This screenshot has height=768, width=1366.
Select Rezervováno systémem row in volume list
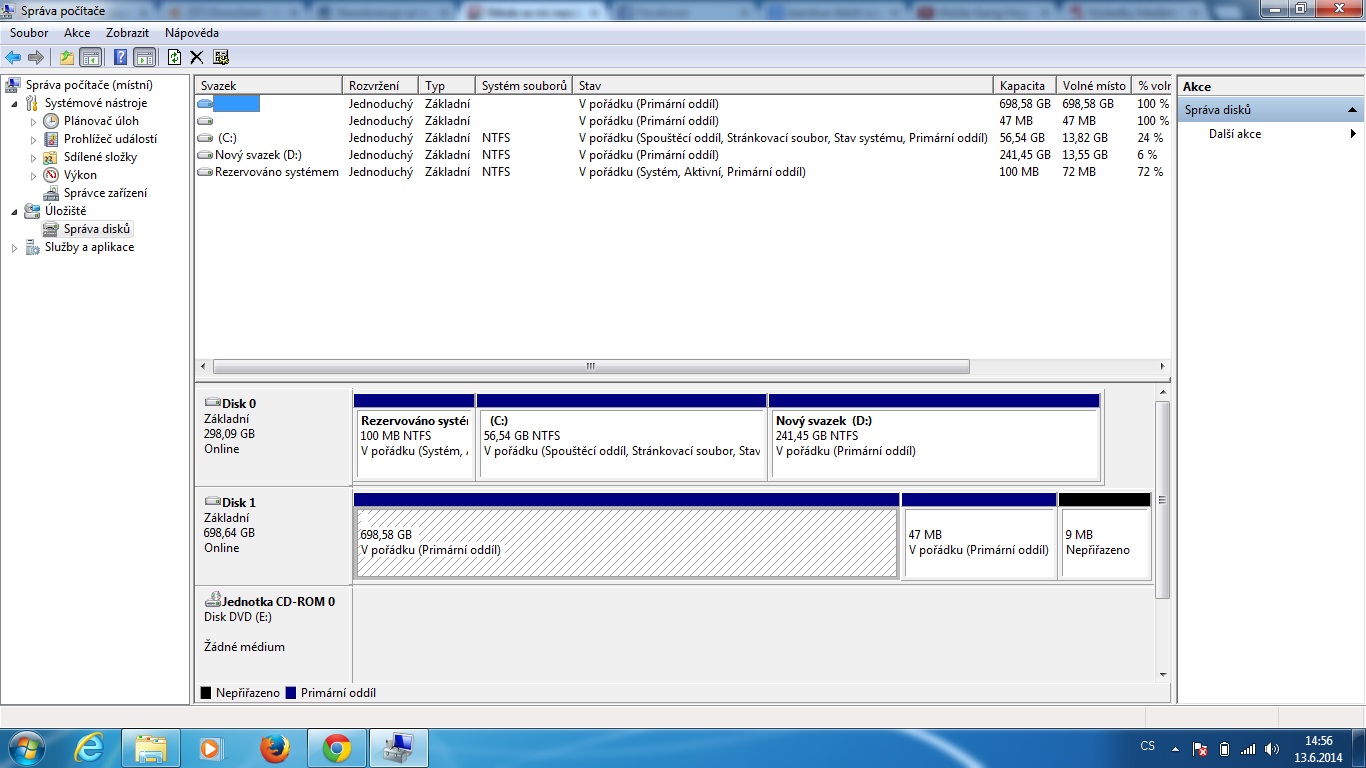point(682,172)
